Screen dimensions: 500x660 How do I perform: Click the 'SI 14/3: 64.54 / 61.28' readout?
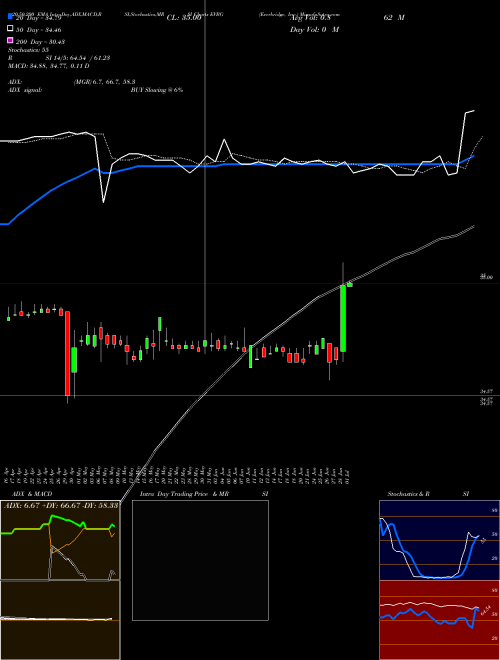pyautogui.click(x=78, y=58)
